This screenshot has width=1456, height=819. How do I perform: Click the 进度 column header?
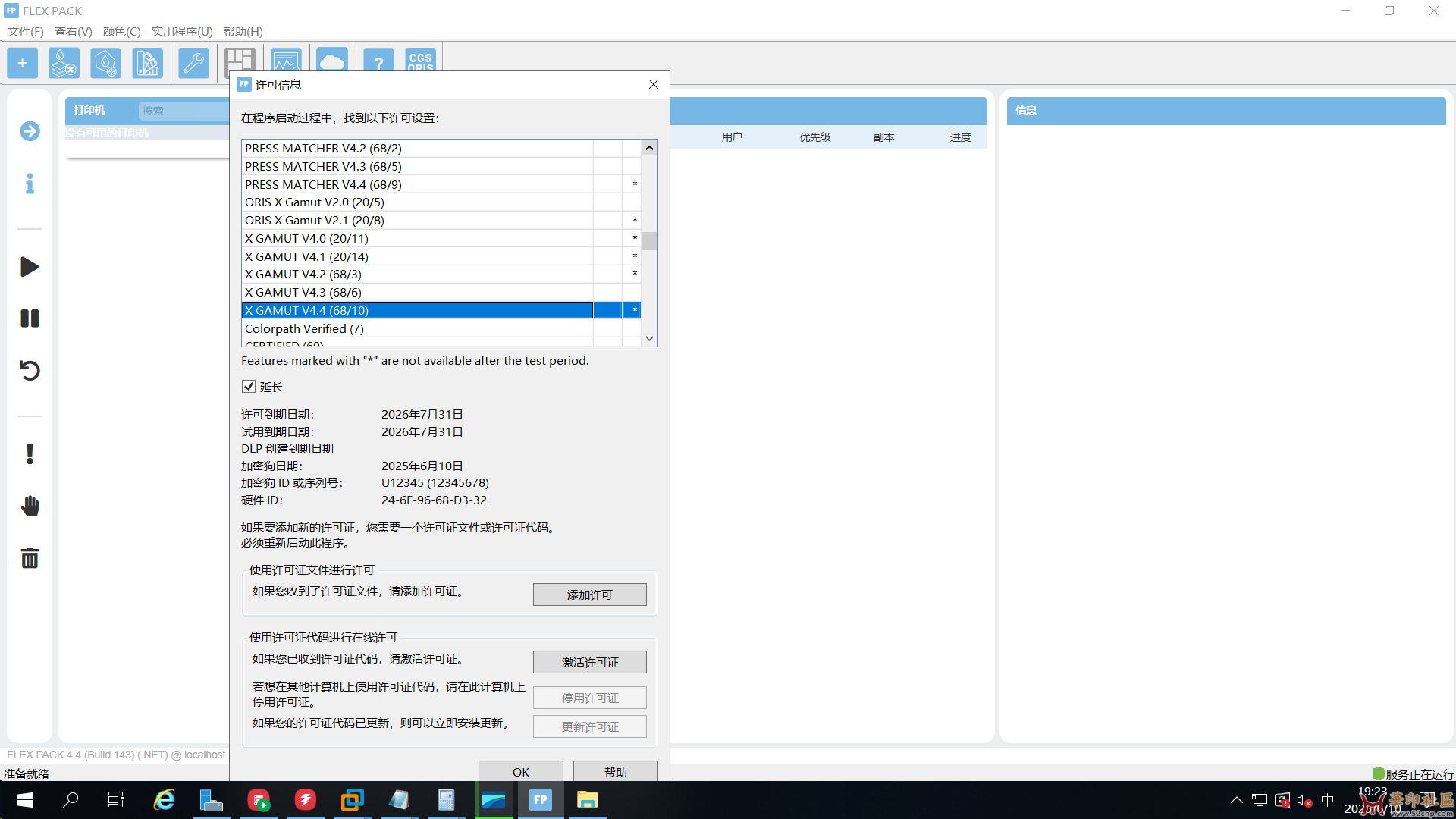click(x=960, y=137)
